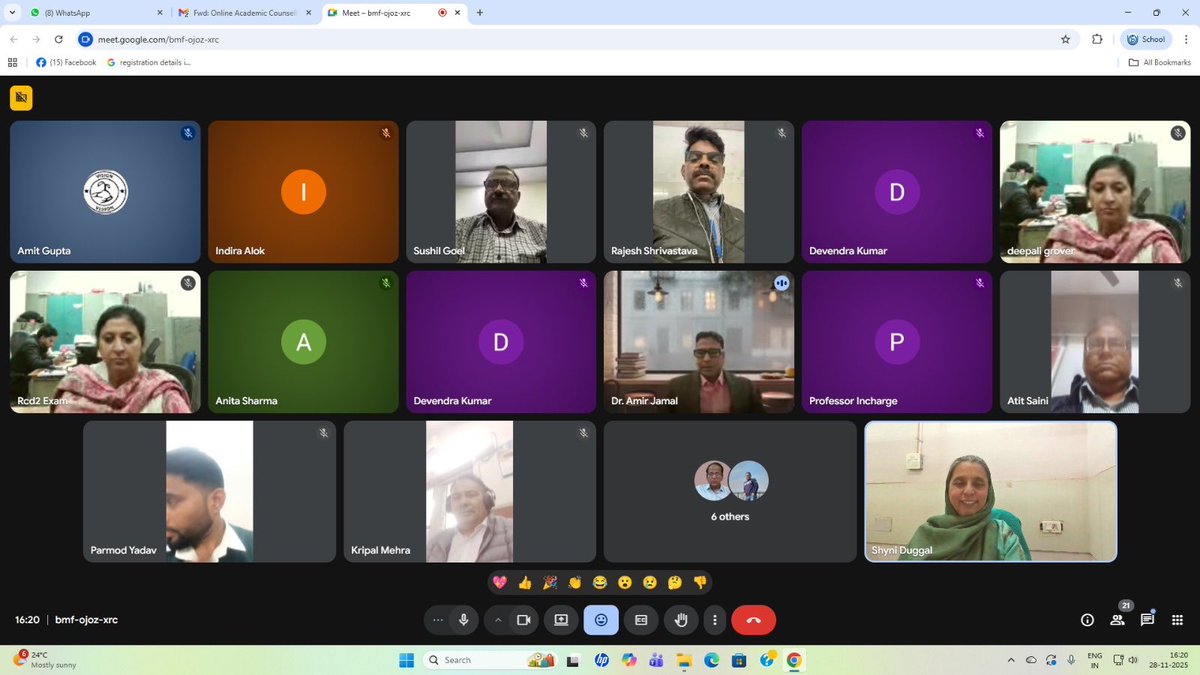Open the video settings chevron
Viewport: 1200px width, 675px height.
coord(498,620)
